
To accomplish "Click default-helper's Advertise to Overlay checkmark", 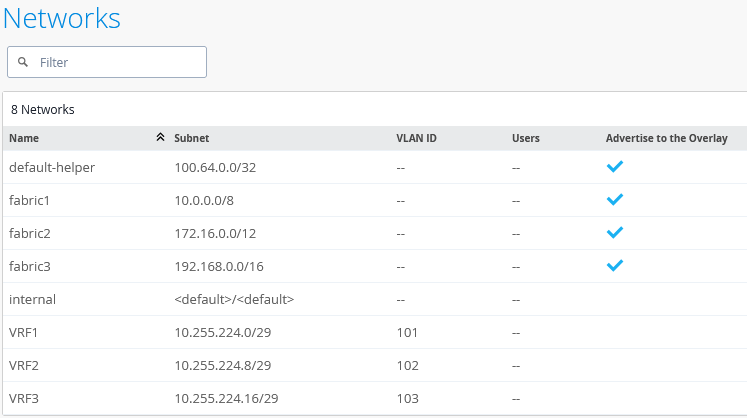I will point(615,166).
